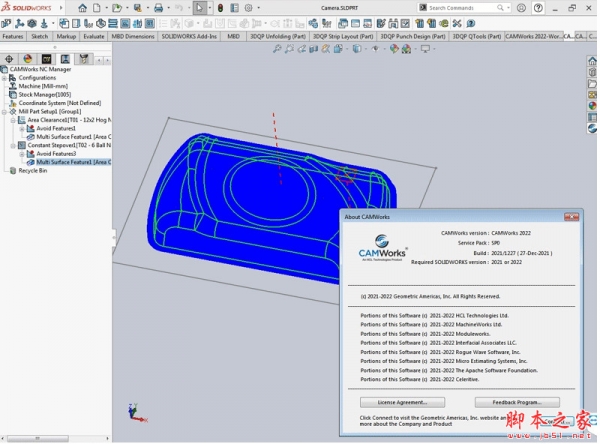This screenshot has width=600, height=444.
Task: Select the Recycle Bin tree item
Action: tap(33, 171)
